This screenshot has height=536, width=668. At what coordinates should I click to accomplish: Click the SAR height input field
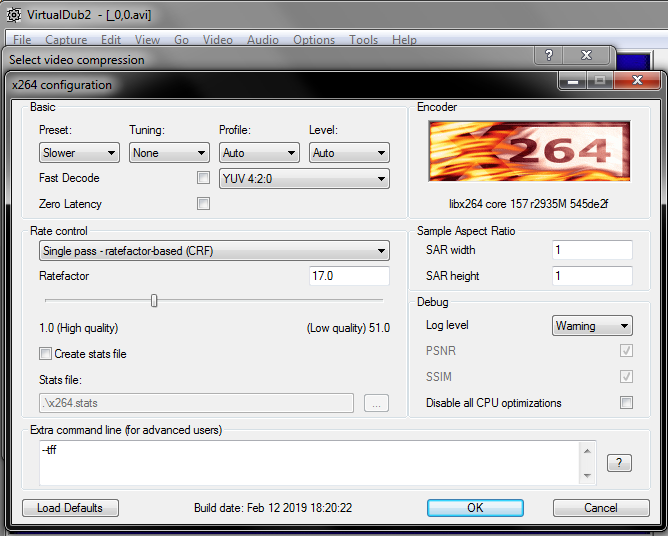(x=592, y=276)
